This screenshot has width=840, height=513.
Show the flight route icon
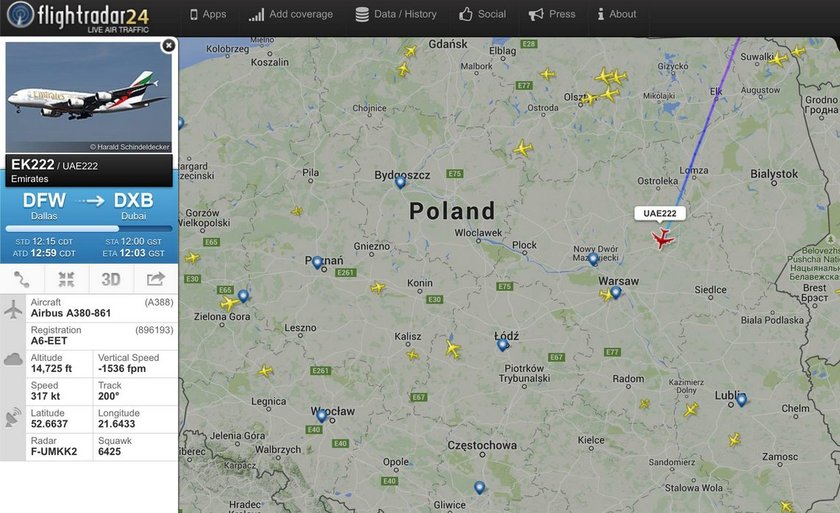21,279
